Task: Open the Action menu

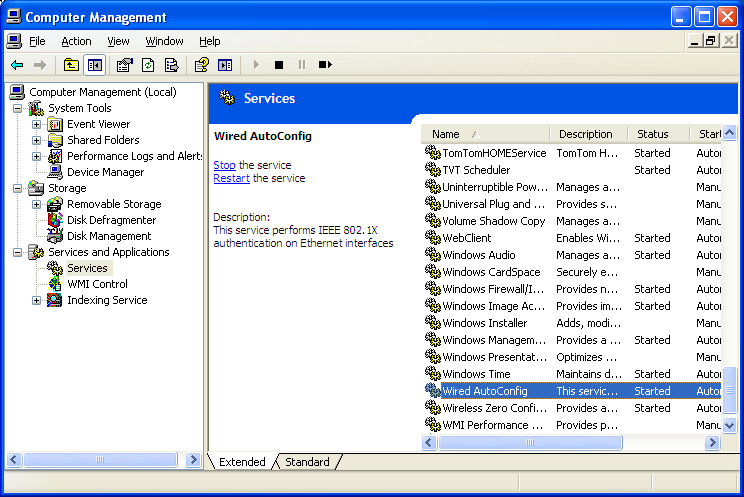Action: (x=76, y=41)
